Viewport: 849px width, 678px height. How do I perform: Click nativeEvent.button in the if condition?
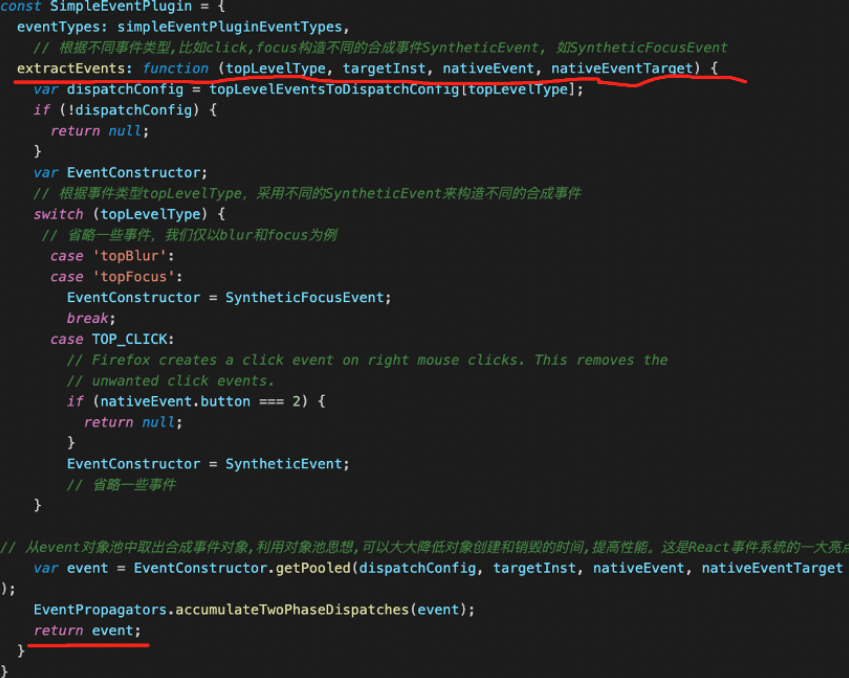pos(175,402)
